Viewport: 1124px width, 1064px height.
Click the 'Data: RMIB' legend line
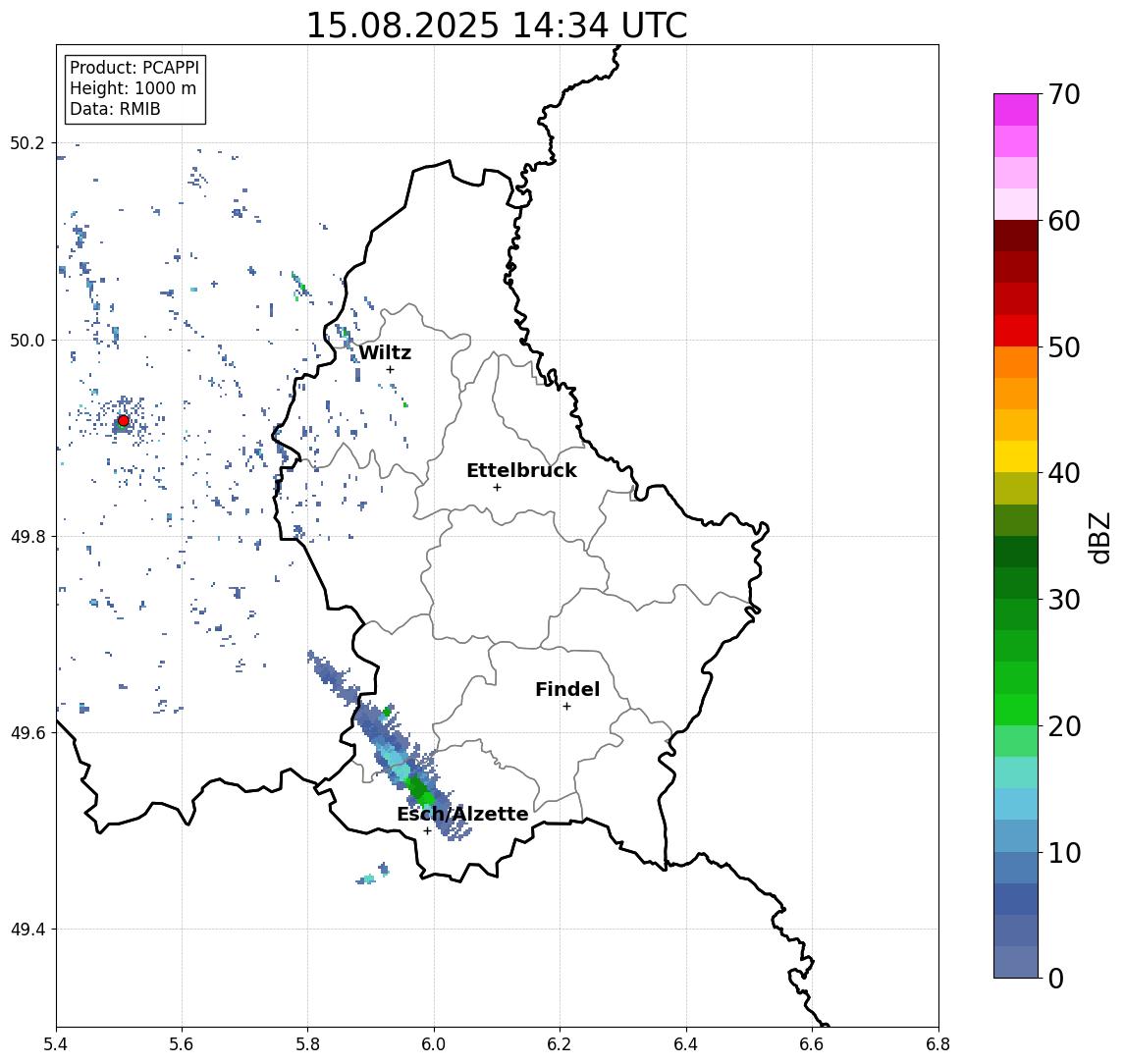115,109
